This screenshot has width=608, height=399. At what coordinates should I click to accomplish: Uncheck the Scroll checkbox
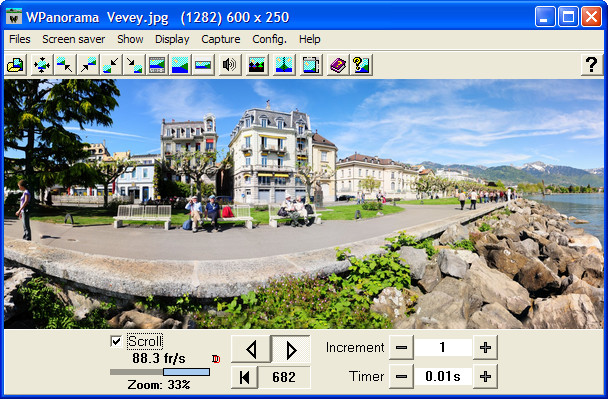pos(116,342)
